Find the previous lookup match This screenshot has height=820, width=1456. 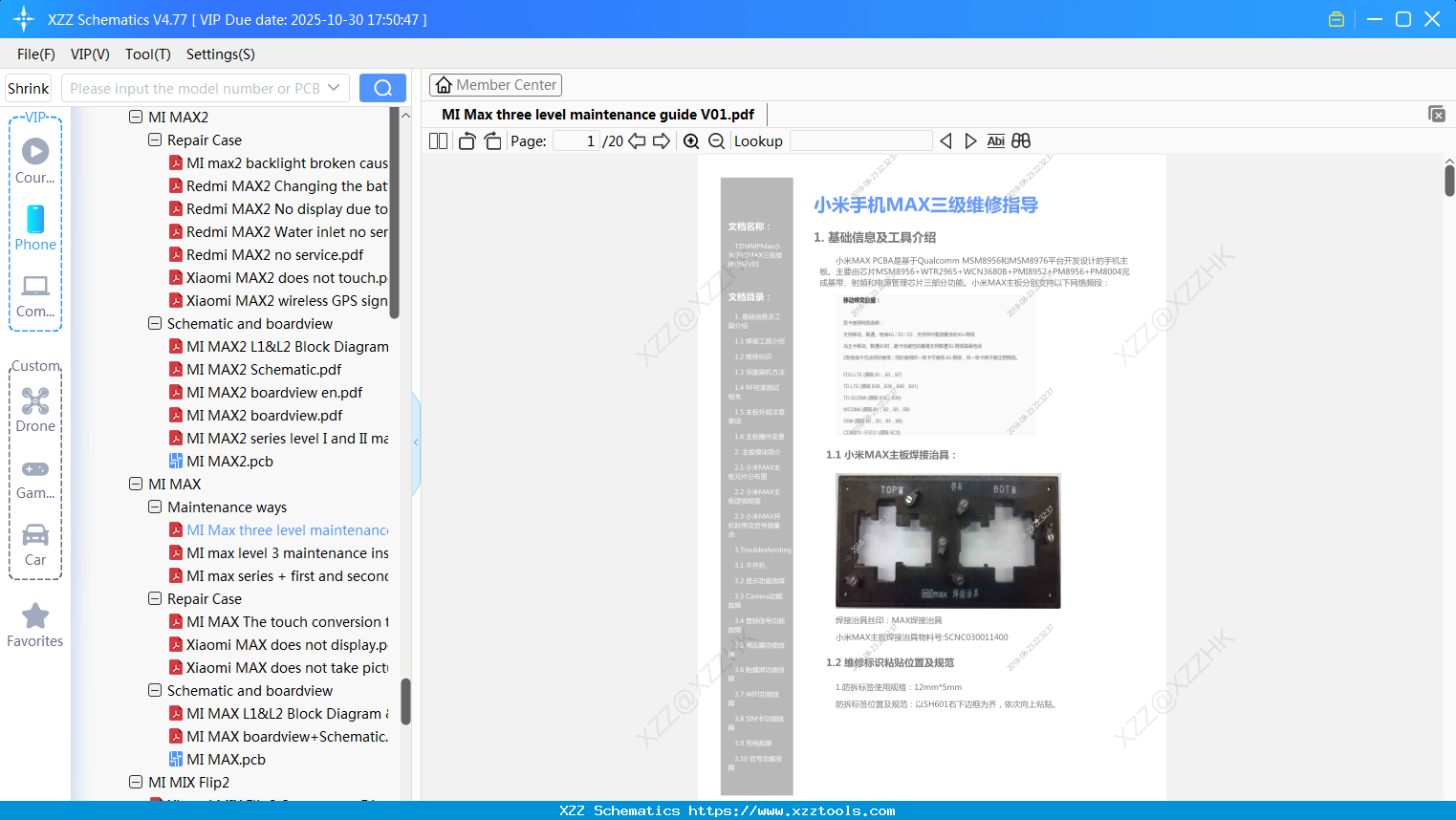(945, 141)
